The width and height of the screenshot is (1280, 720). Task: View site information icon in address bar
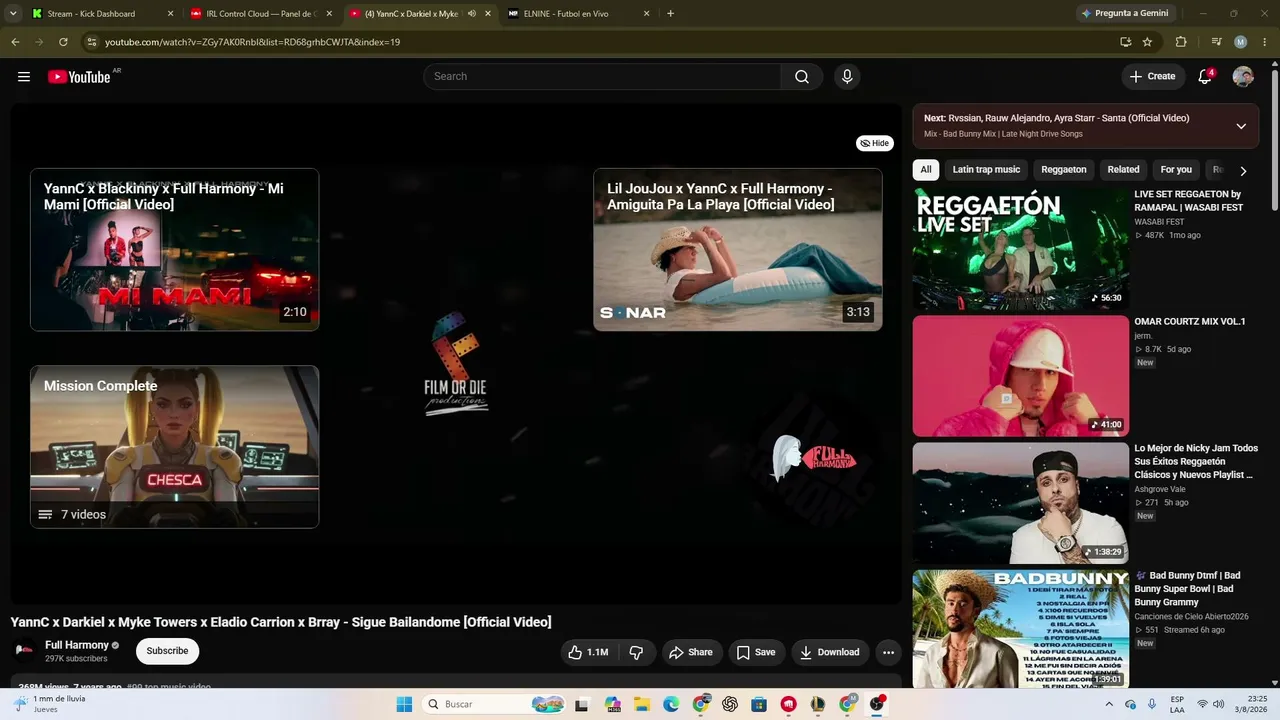(x=92, y=42)
